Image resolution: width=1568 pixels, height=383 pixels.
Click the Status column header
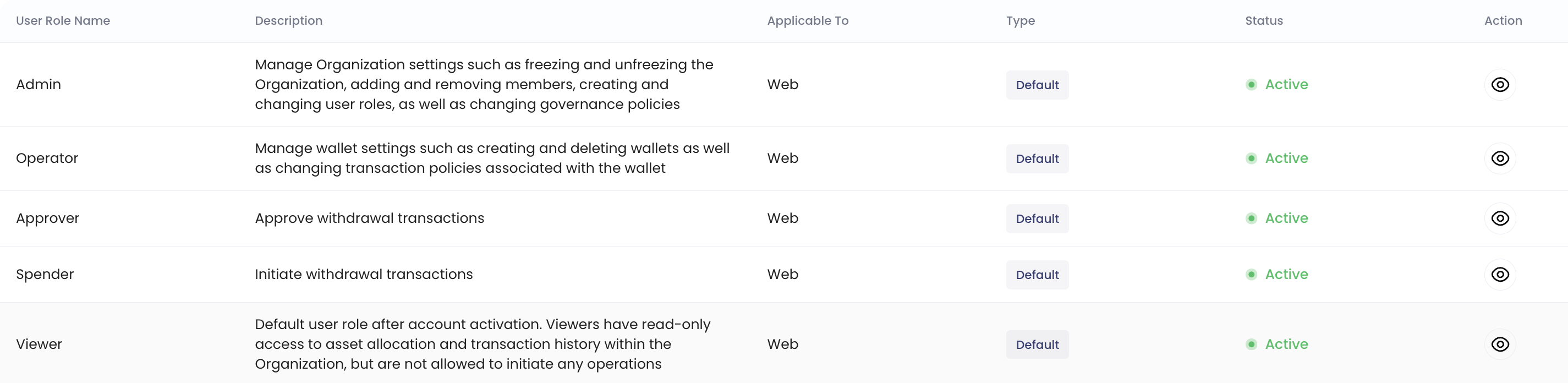coord(1264,21)
